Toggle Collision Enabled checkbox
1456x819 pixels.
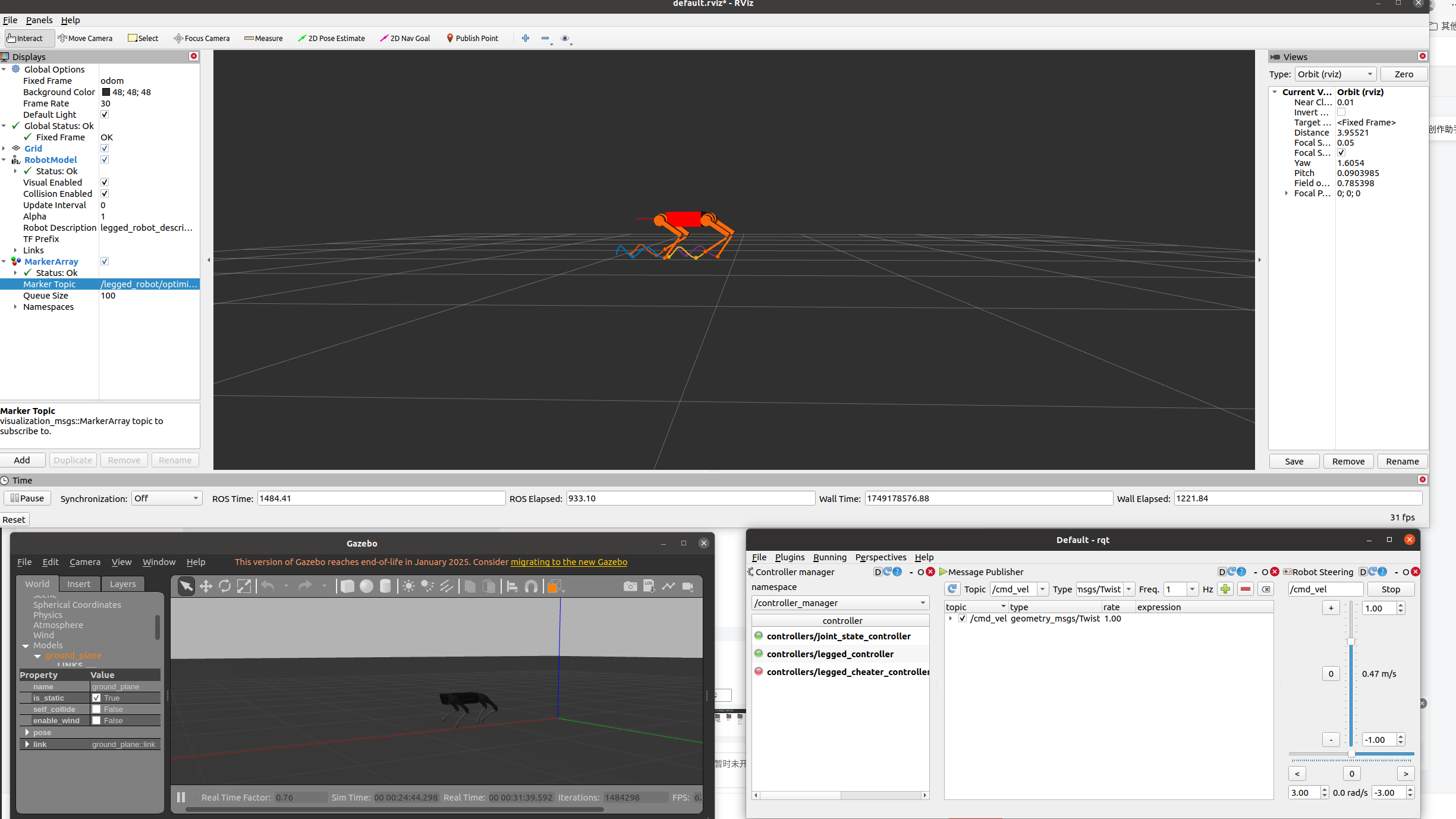coord(105,194)
